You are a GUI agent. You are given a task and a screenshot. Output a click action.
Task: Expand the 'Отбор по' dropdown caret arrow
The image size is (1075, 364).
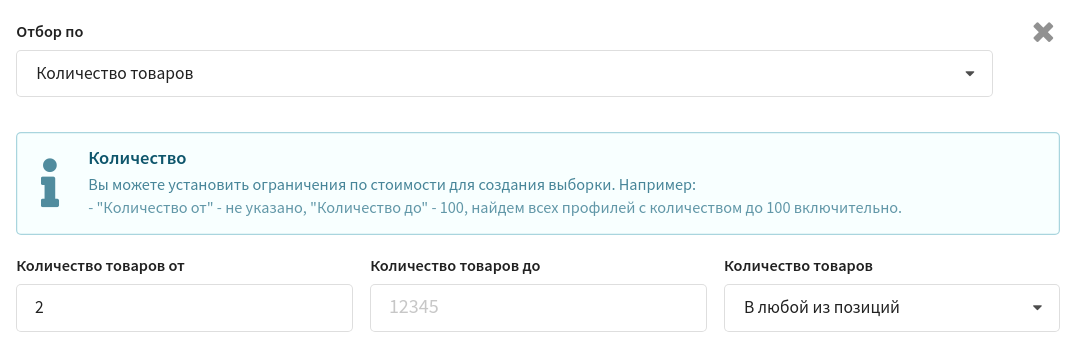[x=969, y=73]
